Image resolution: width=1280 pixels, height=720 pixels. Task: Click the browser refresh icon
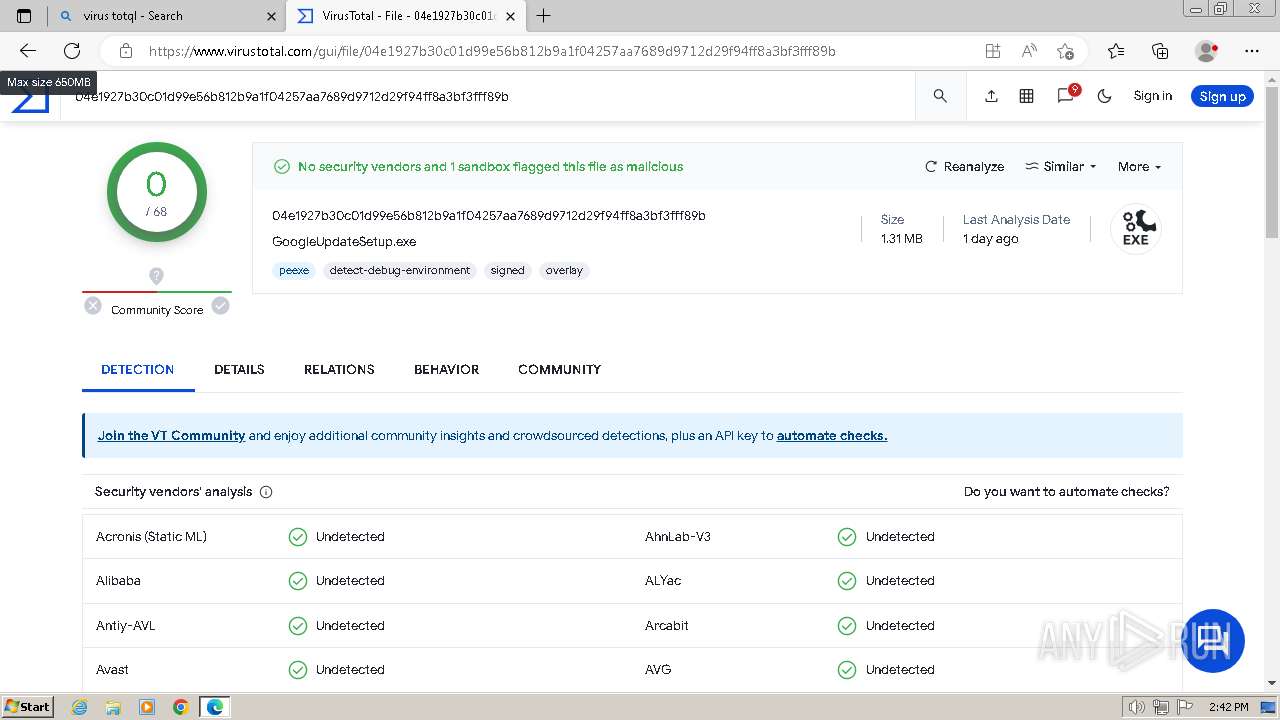click(x=72, y=51)
